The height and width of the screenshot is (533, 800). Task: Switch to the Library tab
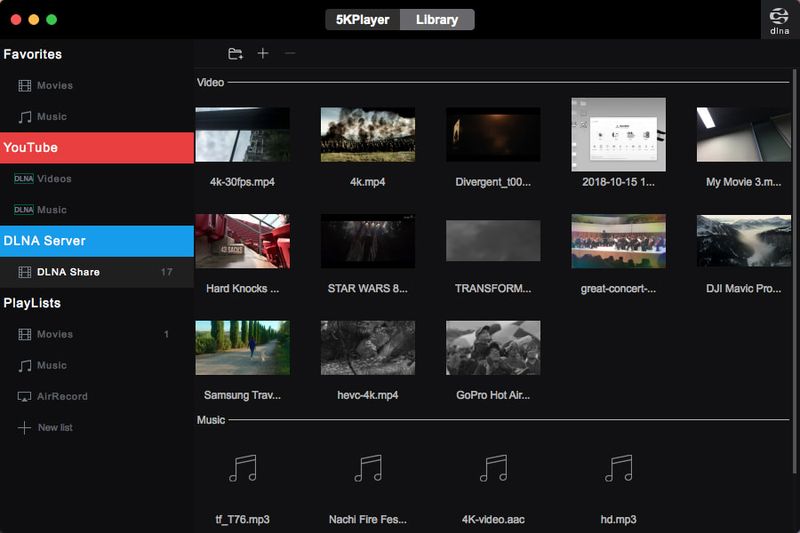pos(437,19)
